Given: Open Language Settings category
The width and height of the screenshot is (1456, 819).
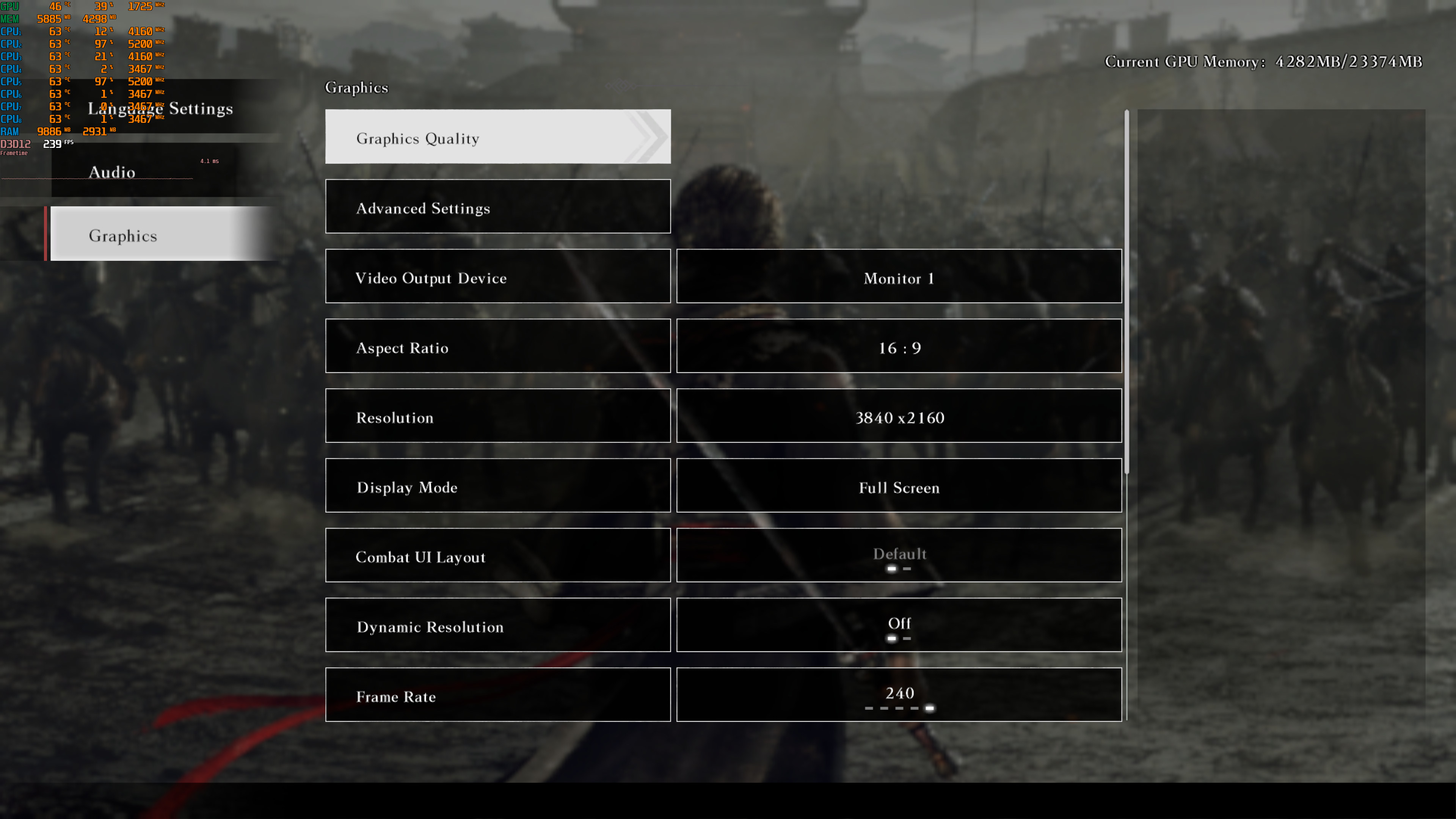Looking at the screenshot, I should tap(160, 108).
